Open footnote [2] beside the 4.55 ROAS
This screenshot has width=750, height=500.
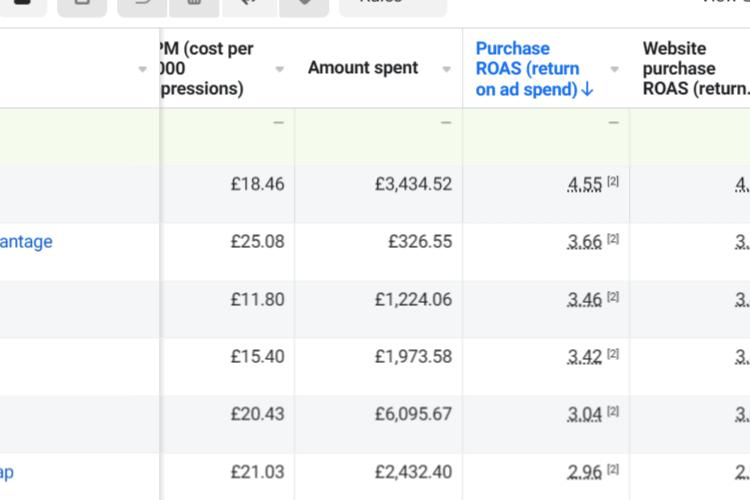coord(613,181)
